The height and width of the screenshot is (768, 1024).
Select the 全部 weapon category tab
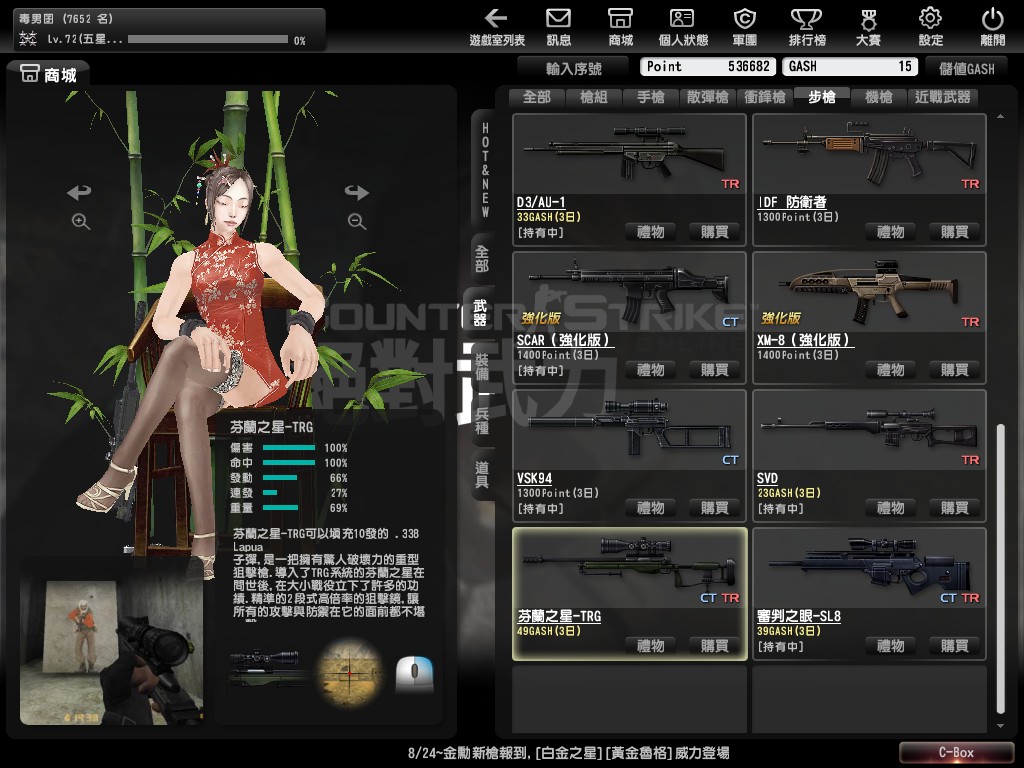coord(537,97)
